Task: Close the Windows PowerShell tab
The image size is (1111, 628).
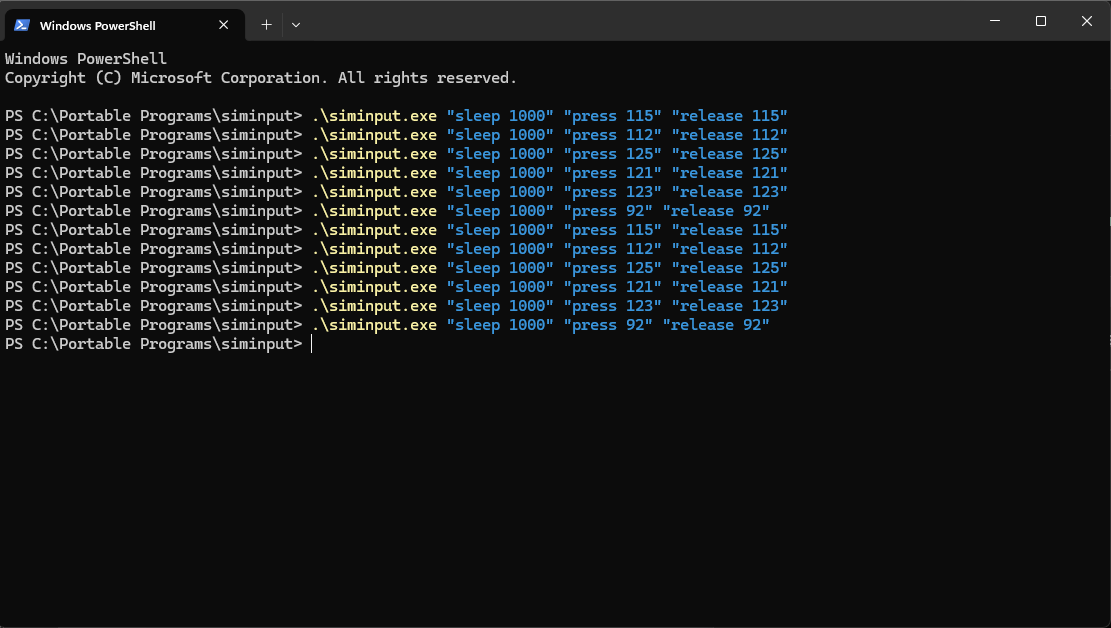Action: [x=223, y=25]
